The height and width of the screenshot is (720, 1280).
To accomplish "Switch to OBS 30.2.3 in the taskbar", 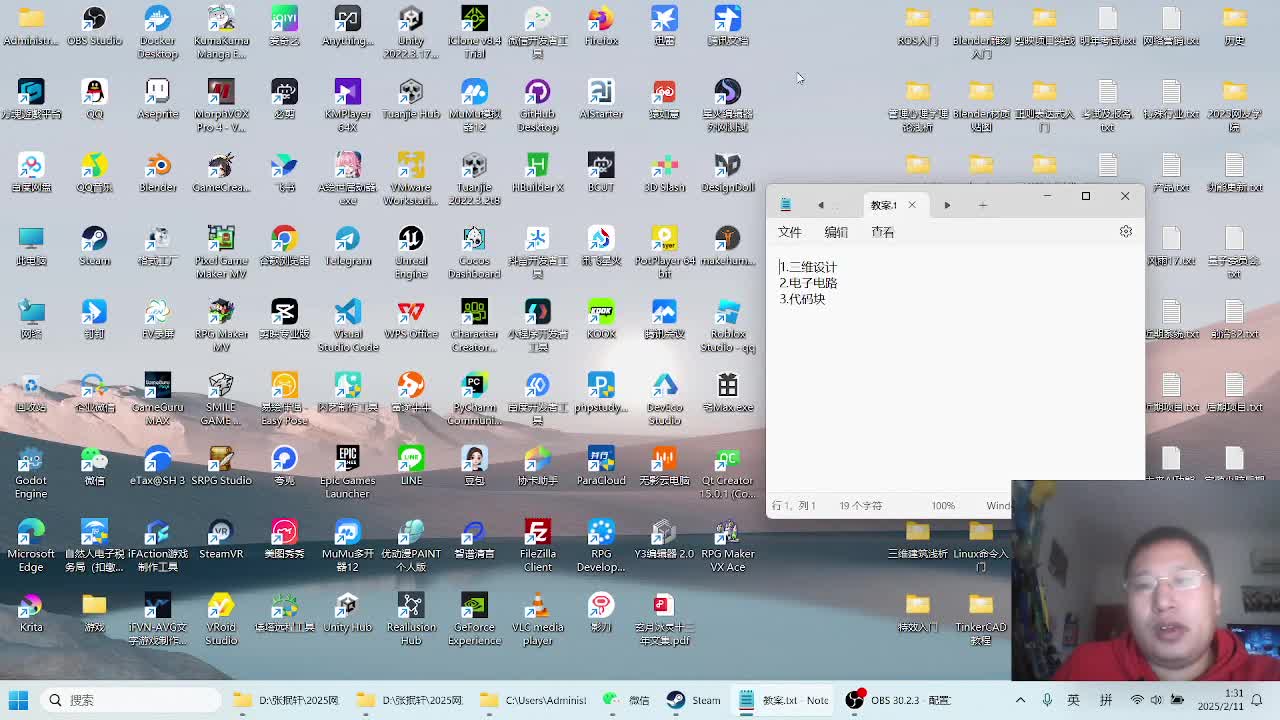I will tap(898, 700).
